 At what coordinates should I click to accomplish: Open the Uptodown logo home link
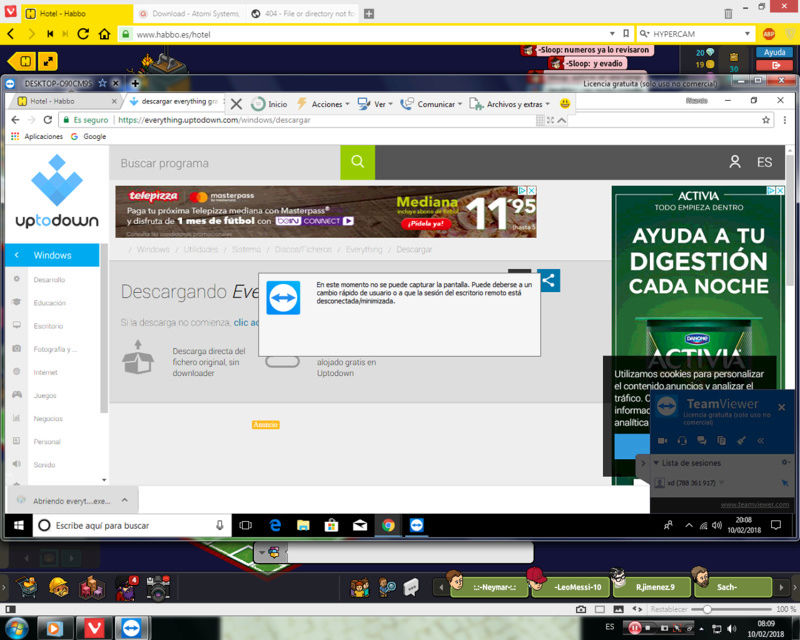(57, 191)
